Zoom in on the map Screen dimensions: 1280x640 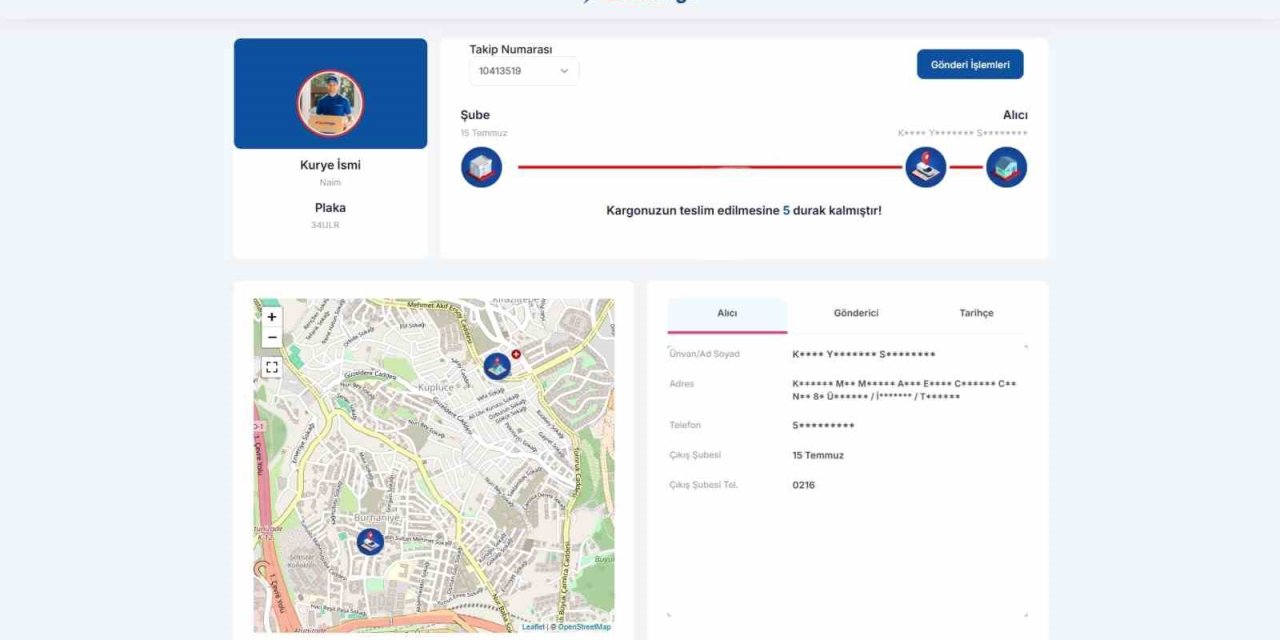(x=272, y=317)
